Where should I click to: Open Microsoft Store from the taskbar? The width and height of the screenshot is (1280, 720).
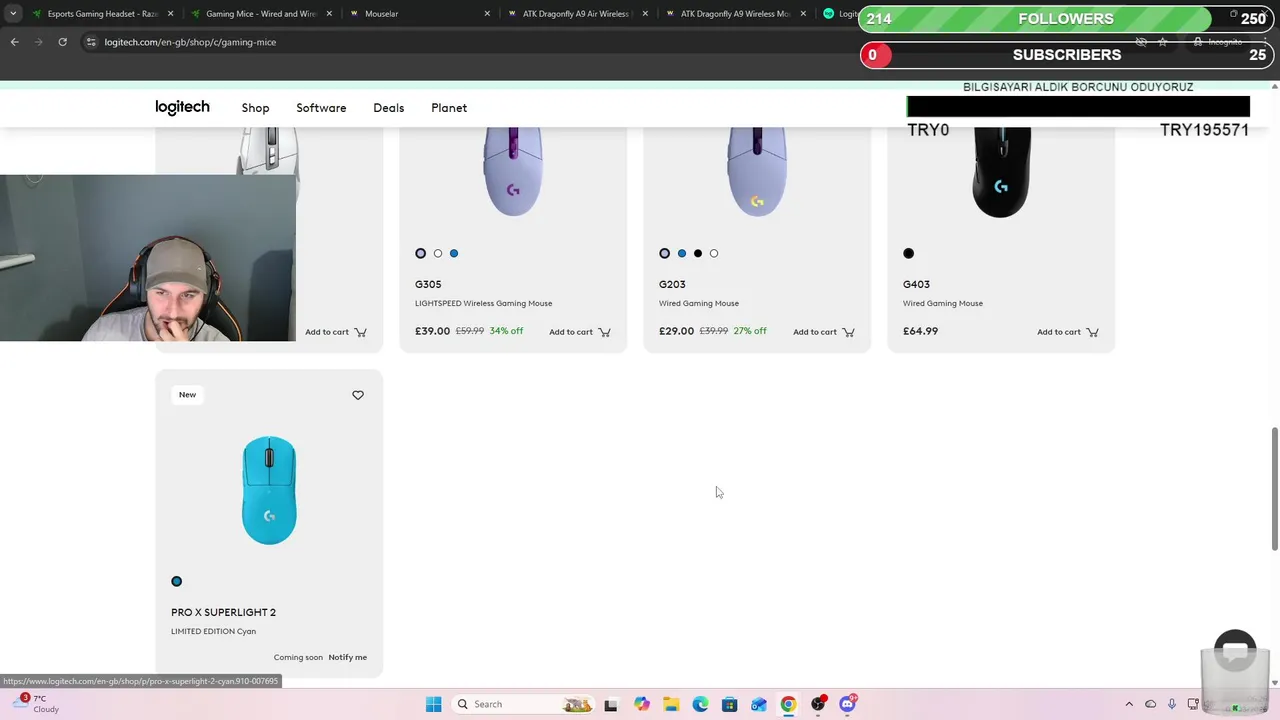(x=729, y=704)
